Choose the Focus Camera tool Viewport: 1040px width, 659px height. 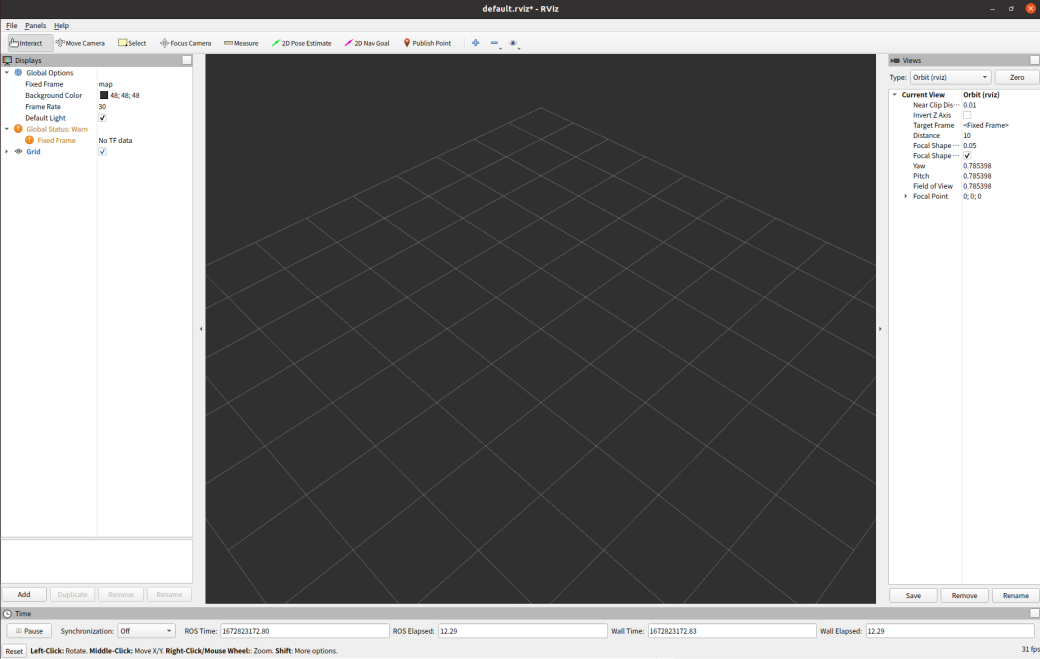click(185, 43)
